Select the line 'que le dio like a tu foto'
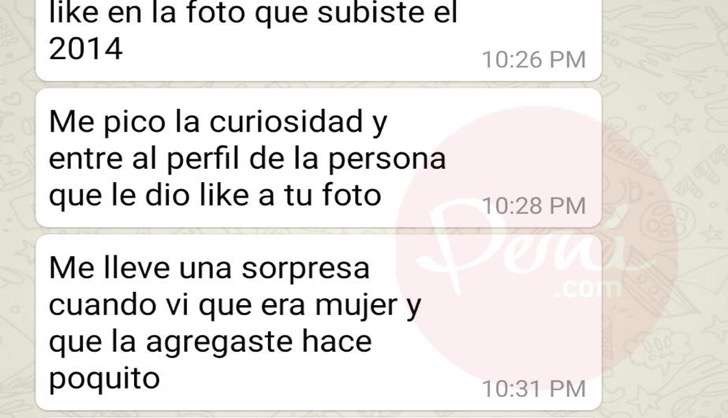The image size is (728, 418). pos(215,195)
